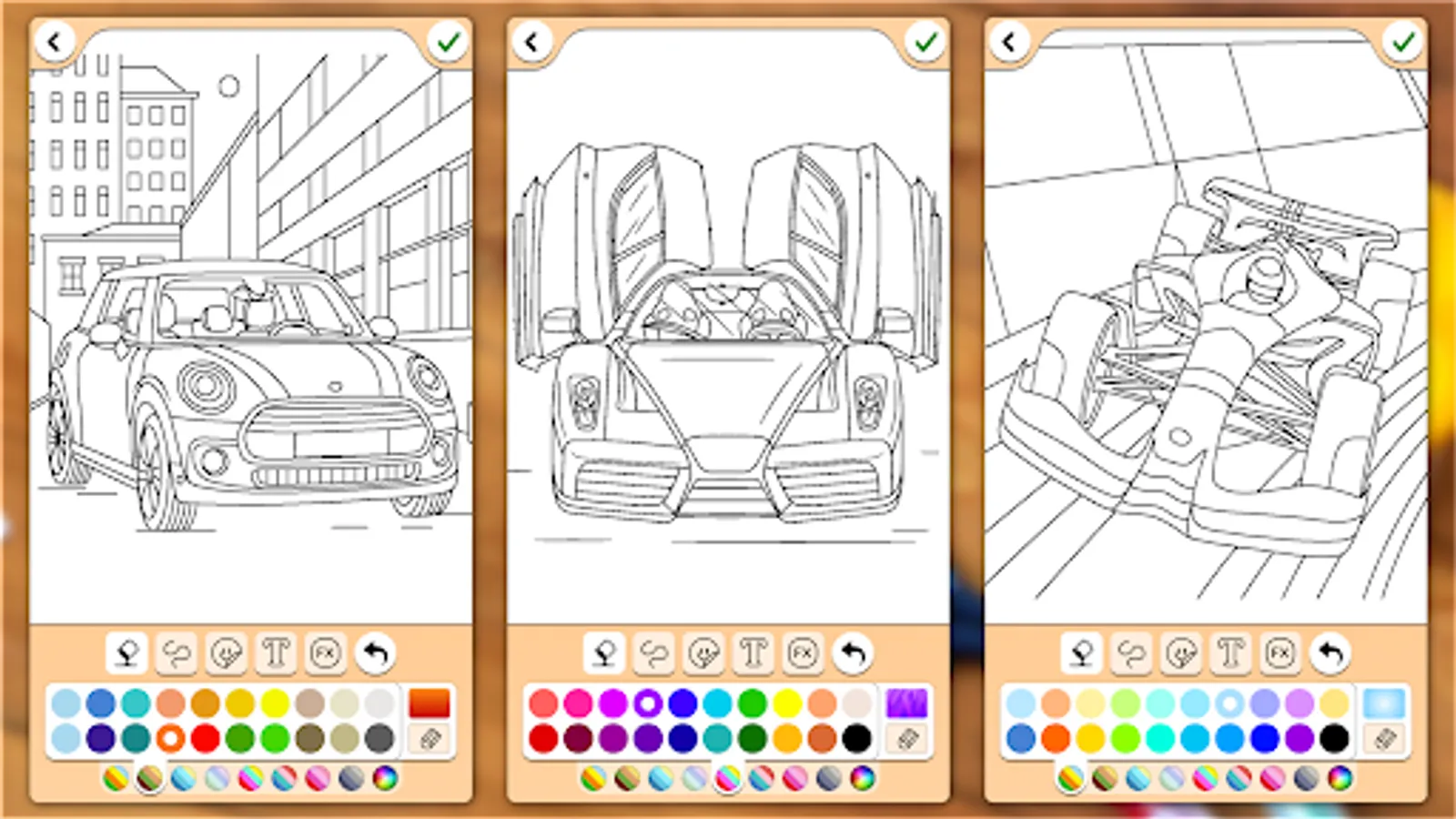Choose the freehand scribble tool under the Mini car

(x=177, y=652)
